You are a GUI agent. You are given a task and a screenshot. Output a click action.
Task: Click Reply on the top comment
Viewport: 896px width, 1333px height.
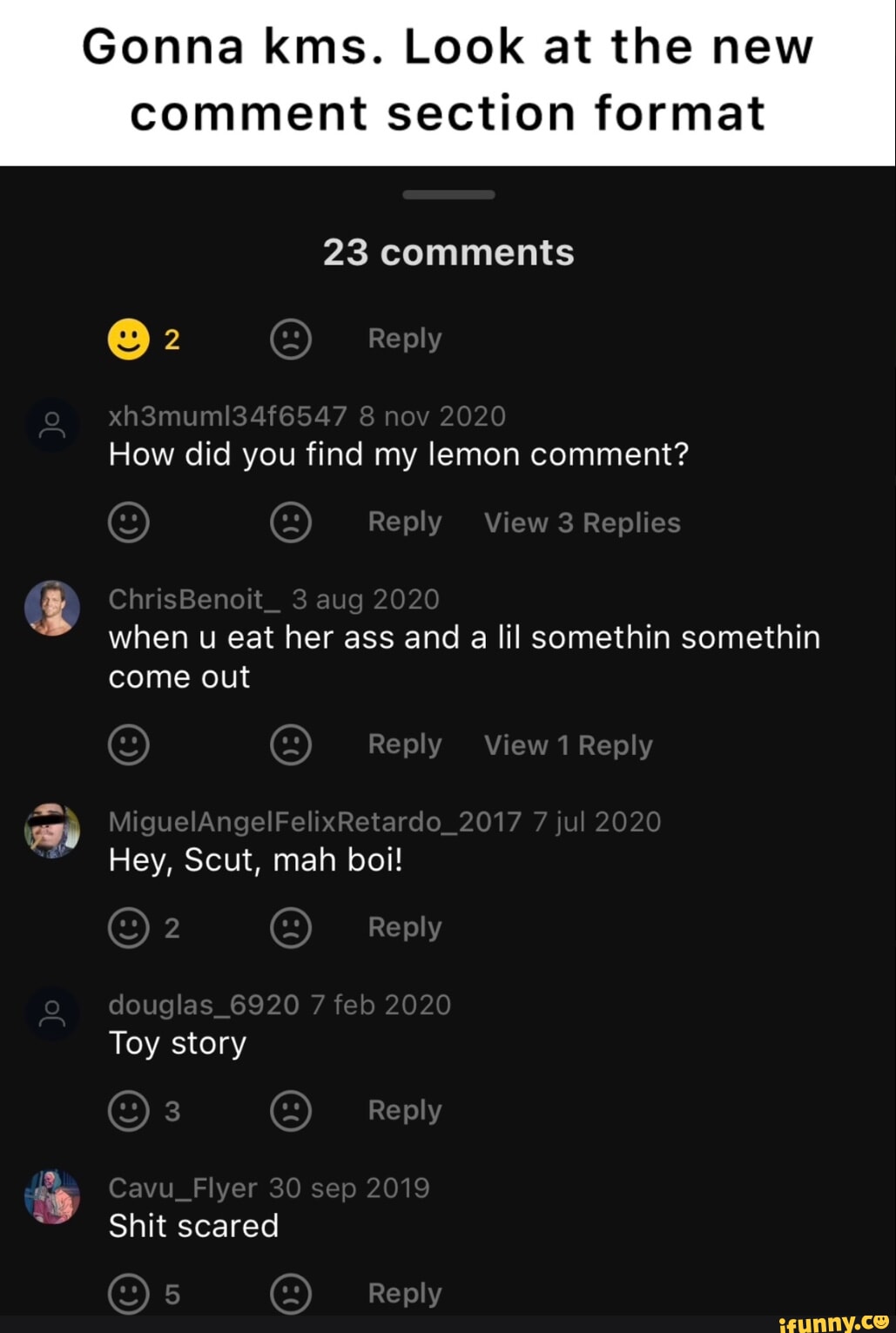point(403,340)
